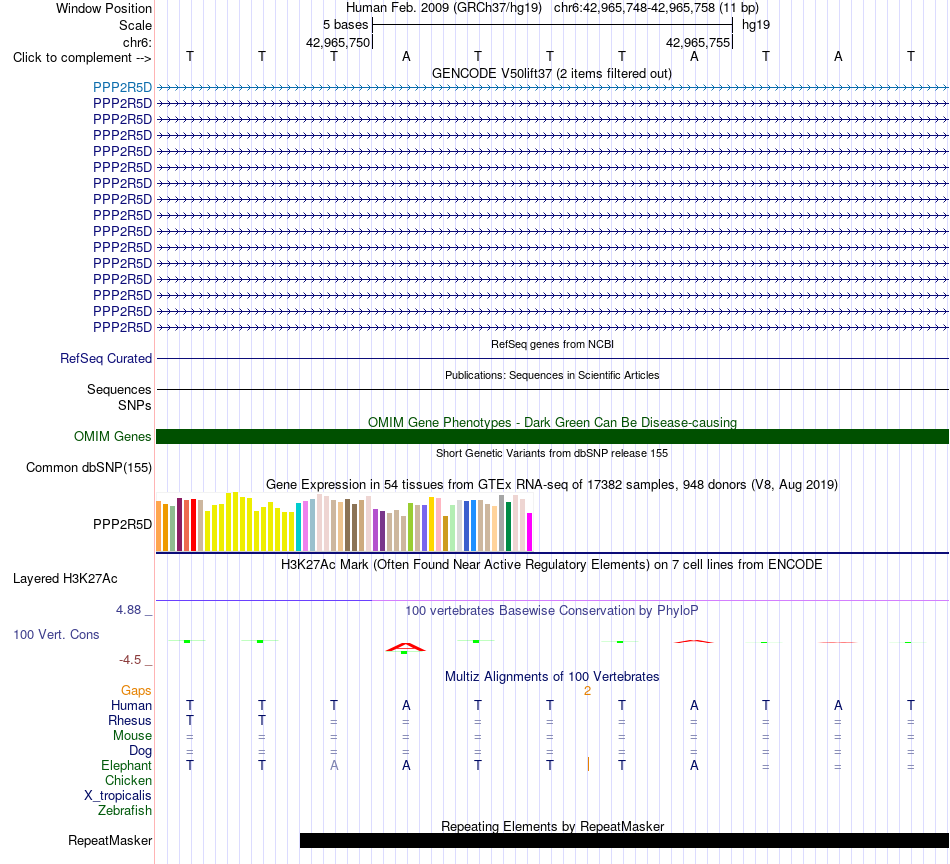Select the X_tropicalis alignment row label
This screenshot has width=950, height=864.
pos(118,796)
